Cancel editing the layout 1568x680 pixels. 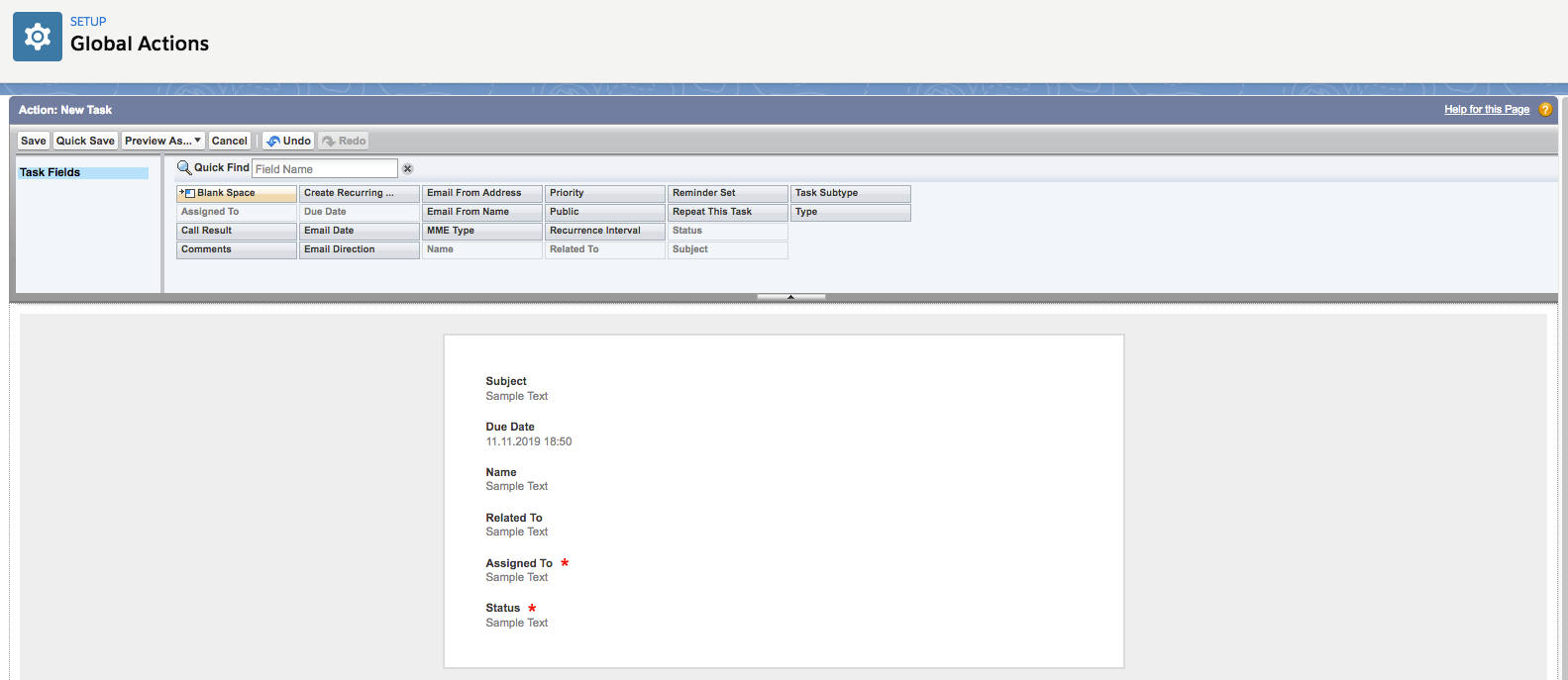click(x=229, y=141)
